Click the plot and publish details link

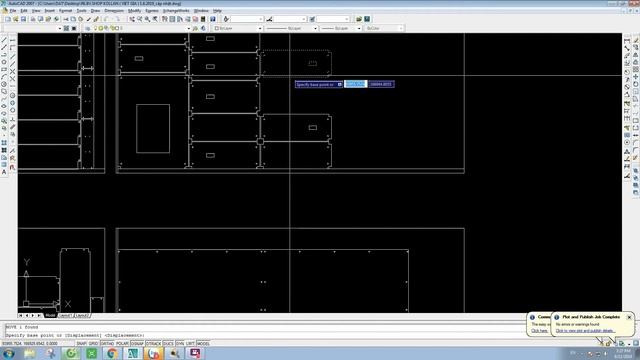tap(585, 331)
